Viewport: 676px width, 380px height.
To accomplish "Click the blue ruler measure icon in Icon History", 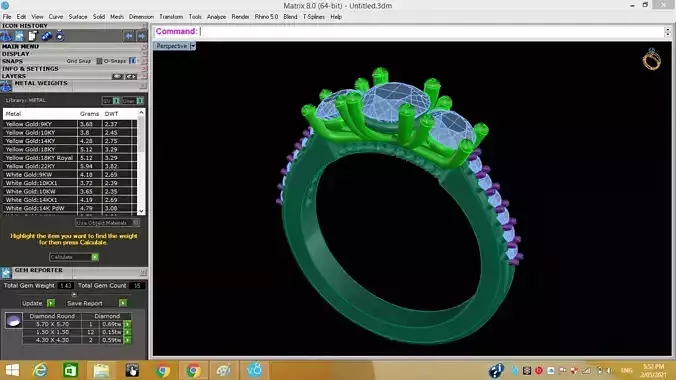I will tap(47, 36).
